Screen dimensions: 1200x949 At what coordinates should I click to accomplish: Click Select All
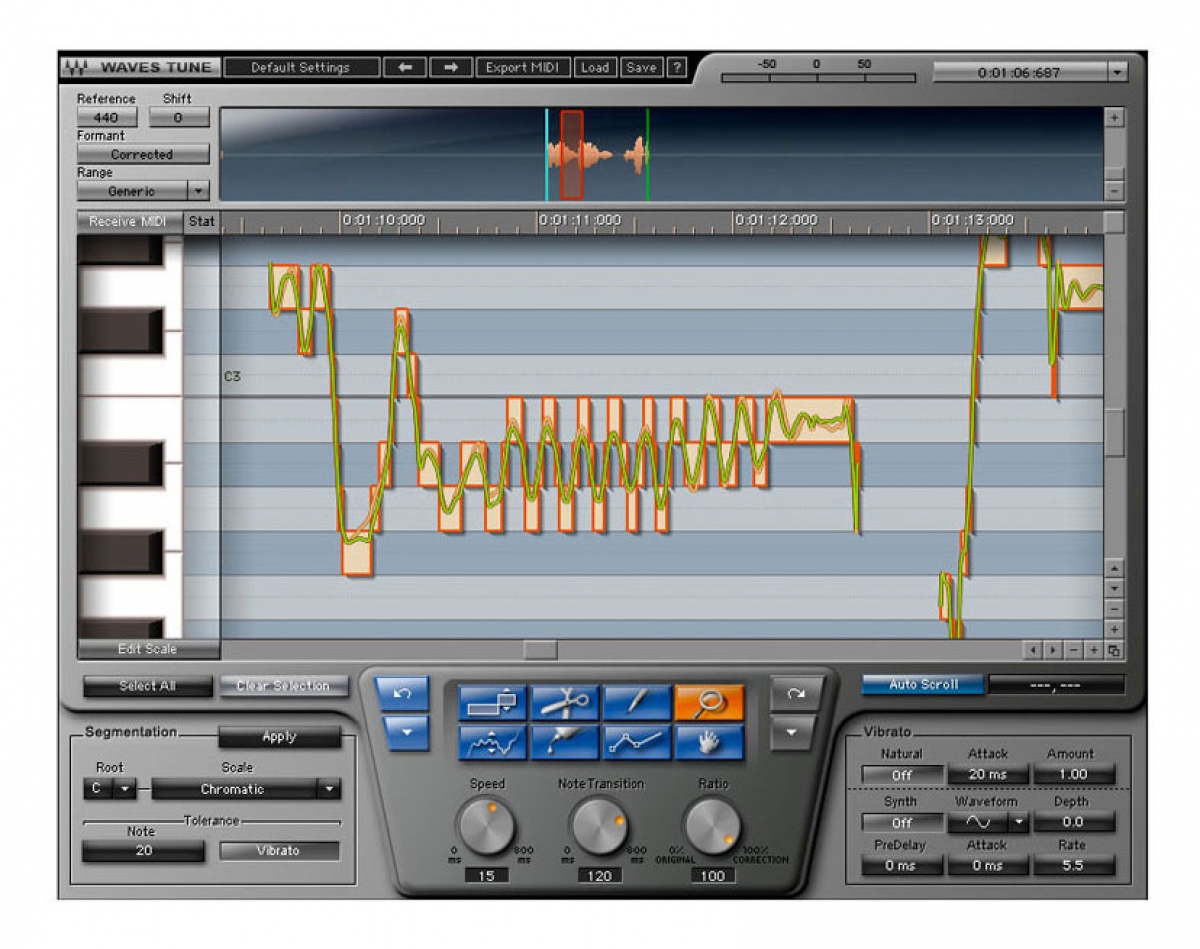[148, 686]
